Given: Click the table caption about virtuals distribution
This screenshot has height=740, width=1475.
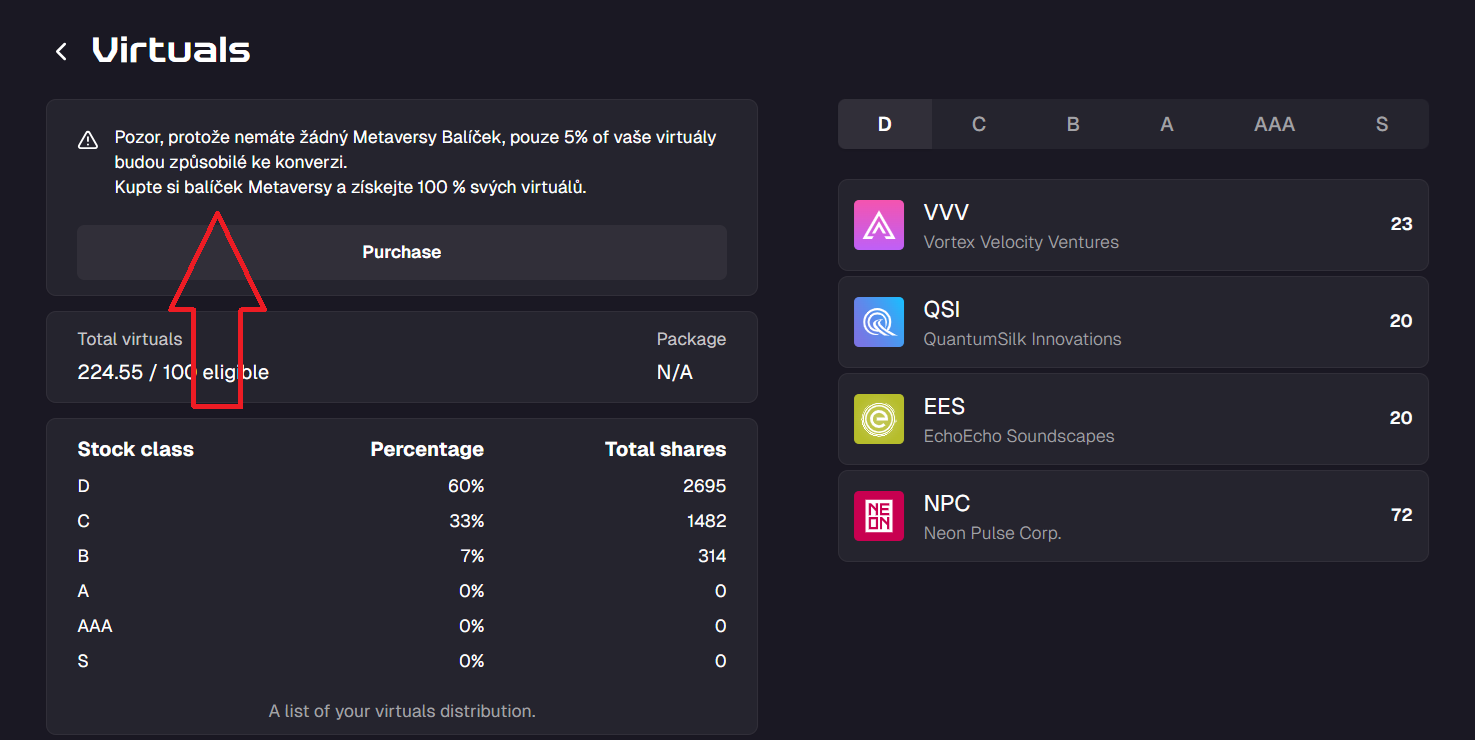Looking at the screenshot, I should (402, 711).
